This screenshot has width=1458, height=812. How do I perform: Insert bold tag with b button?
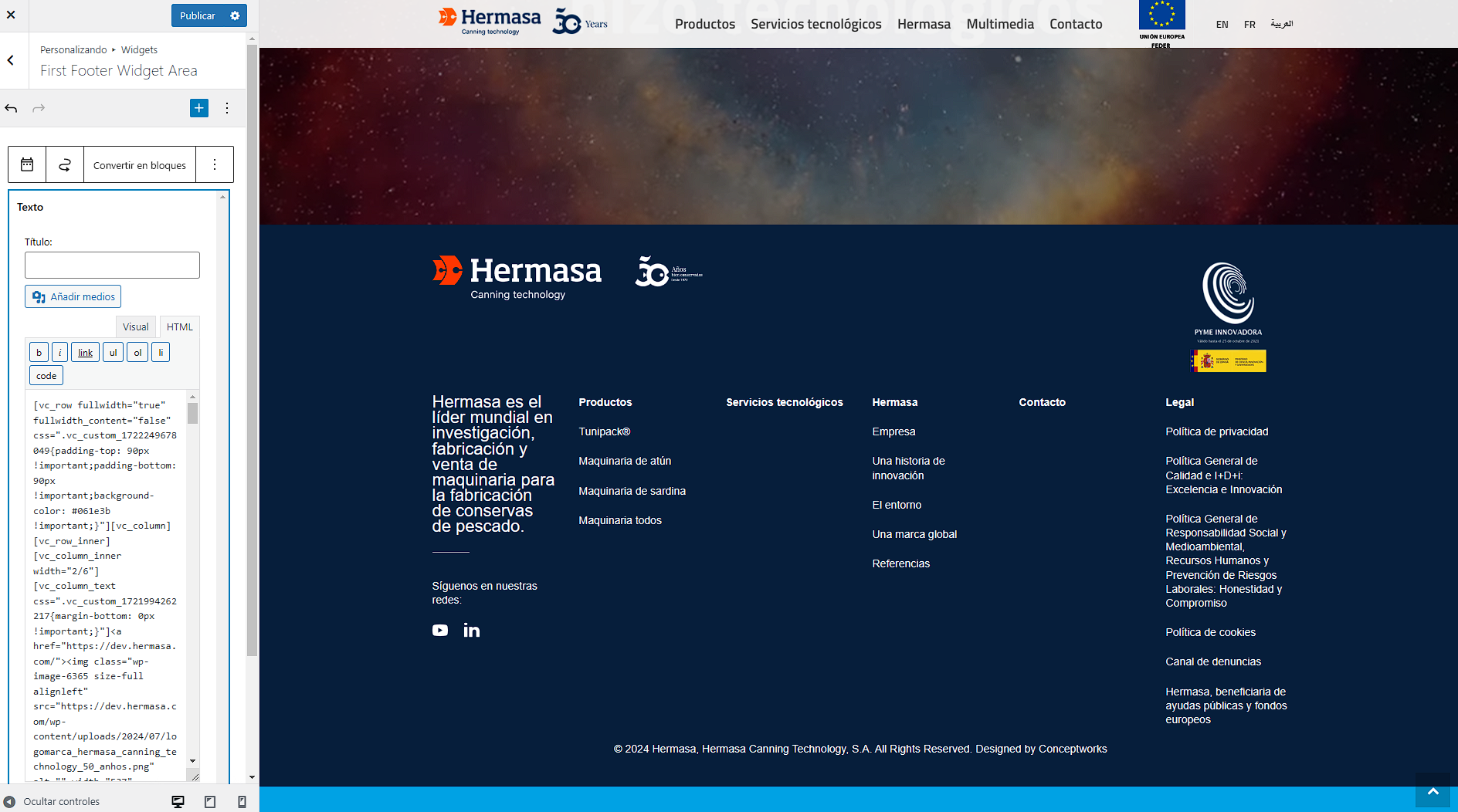point(39,353)
